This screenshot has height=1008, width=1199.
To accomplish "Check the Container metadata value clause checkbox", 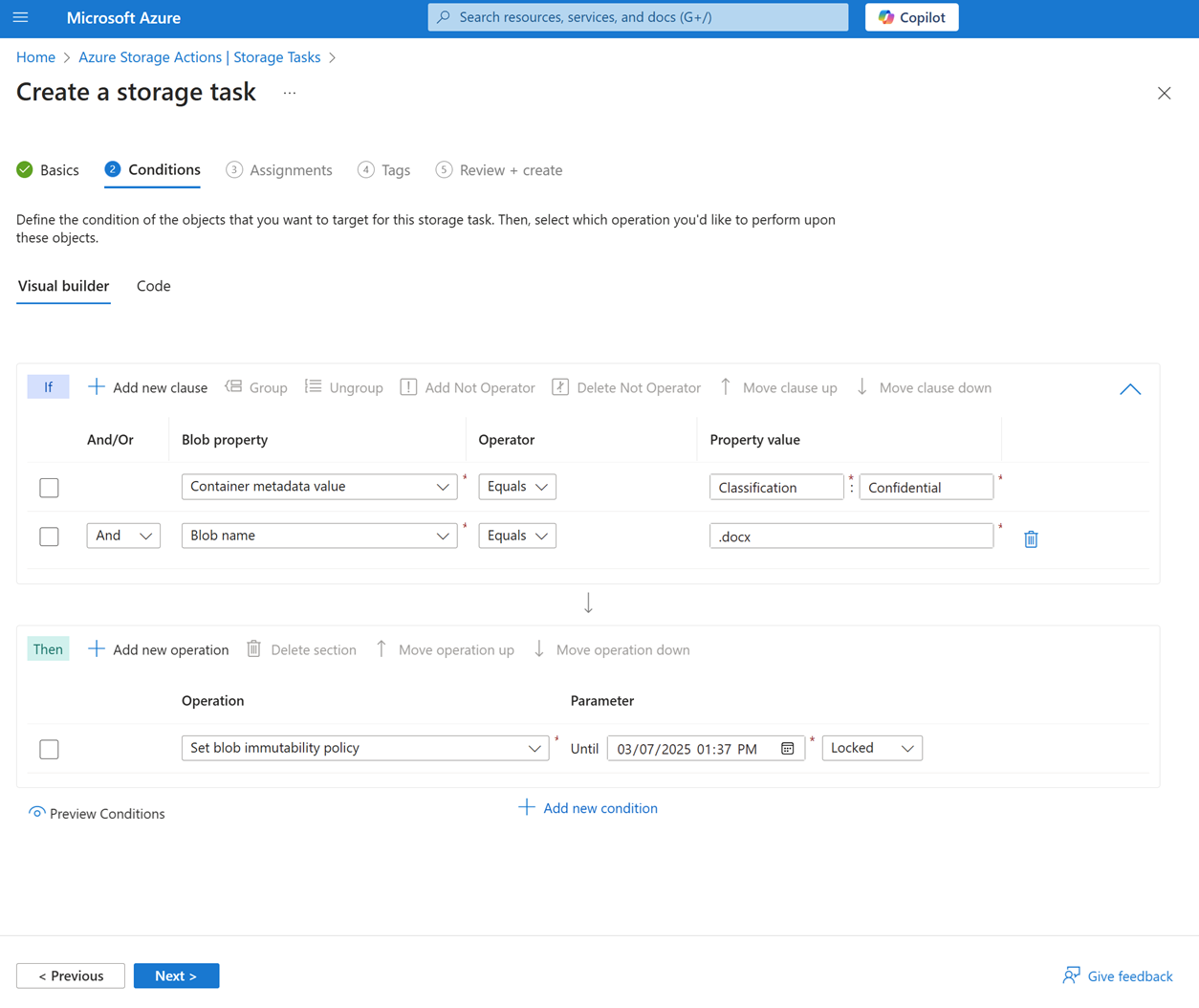I will click(x=49, y=487).
